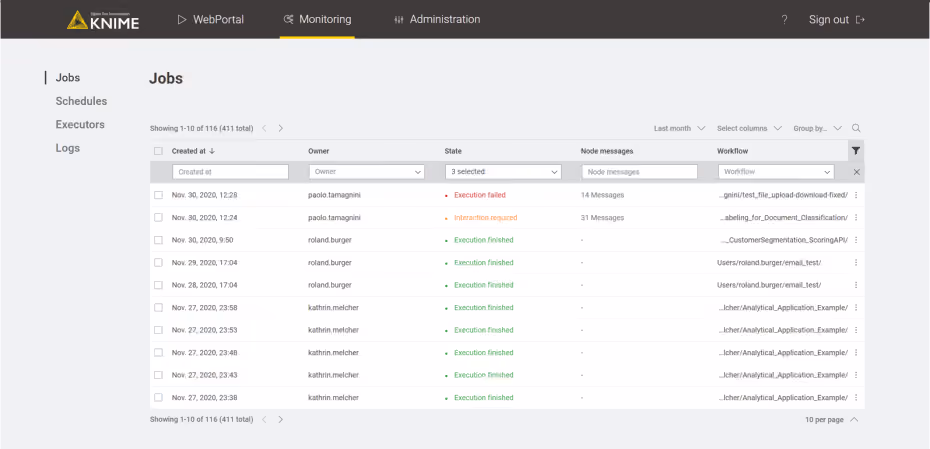Check the Nov. 27, 2020, 23:38 row

click(158, 397)
